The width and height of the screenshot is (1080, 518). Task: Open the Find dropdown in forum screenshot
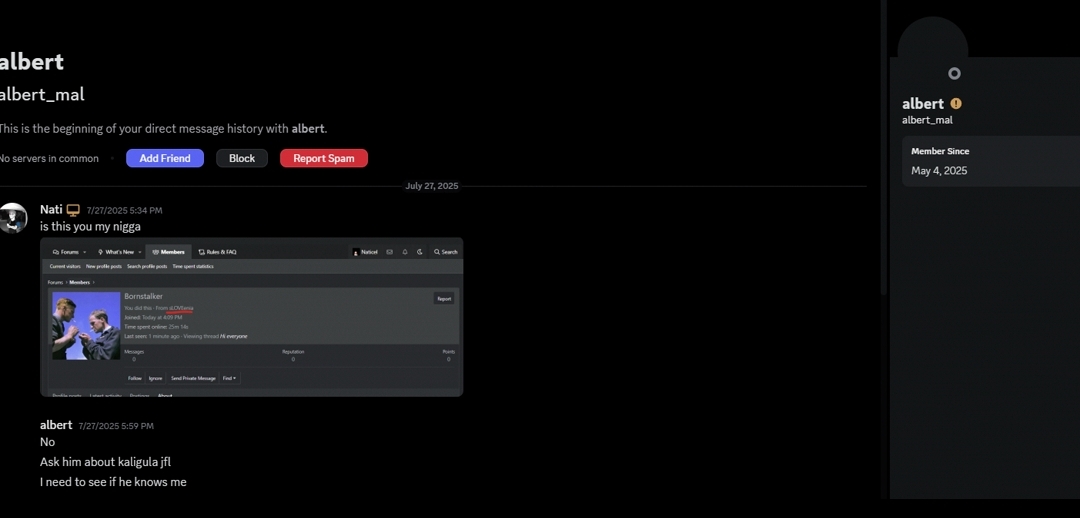[x=230, y=378]
